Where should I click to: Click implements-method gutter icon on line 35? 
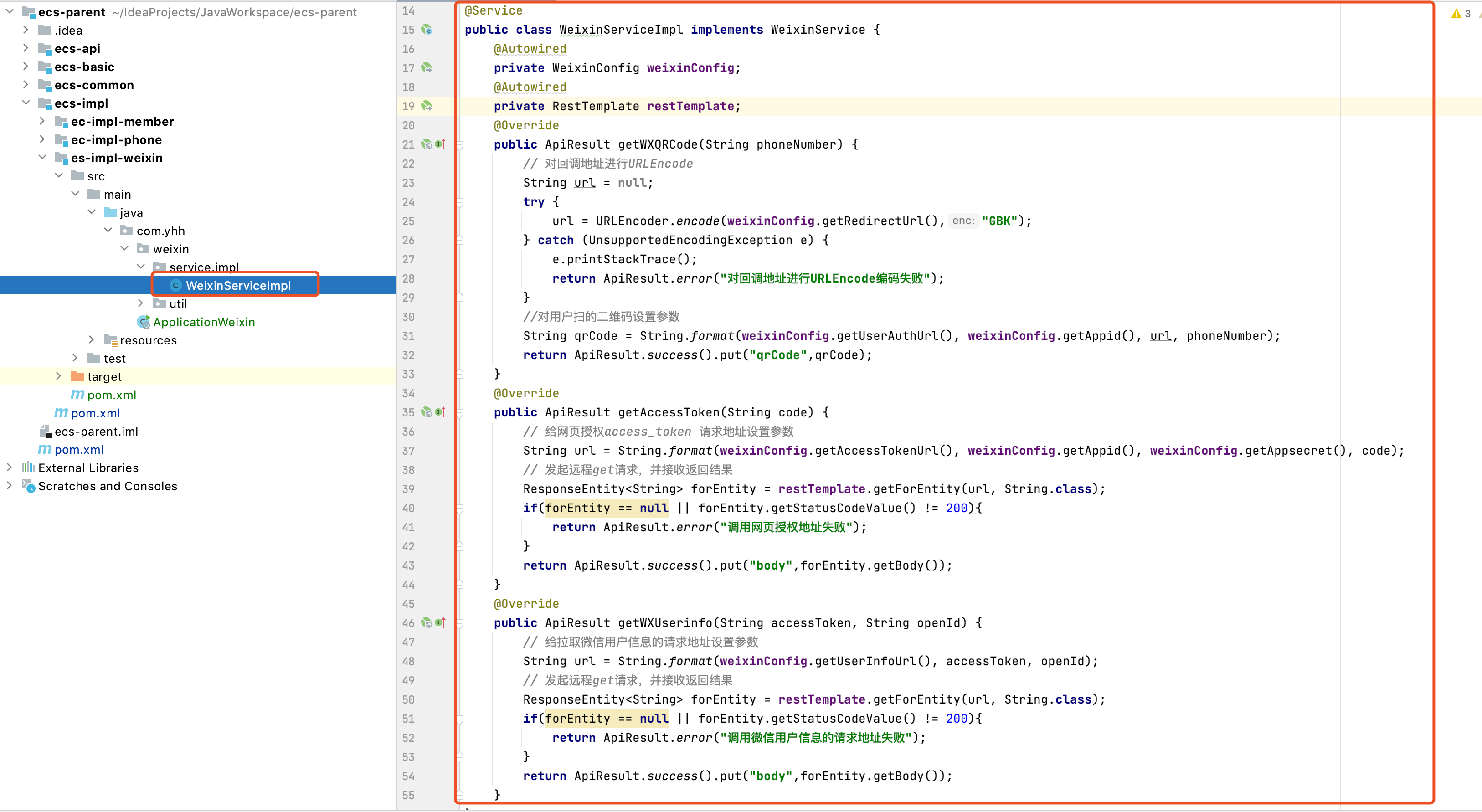[x=440, y=412]
